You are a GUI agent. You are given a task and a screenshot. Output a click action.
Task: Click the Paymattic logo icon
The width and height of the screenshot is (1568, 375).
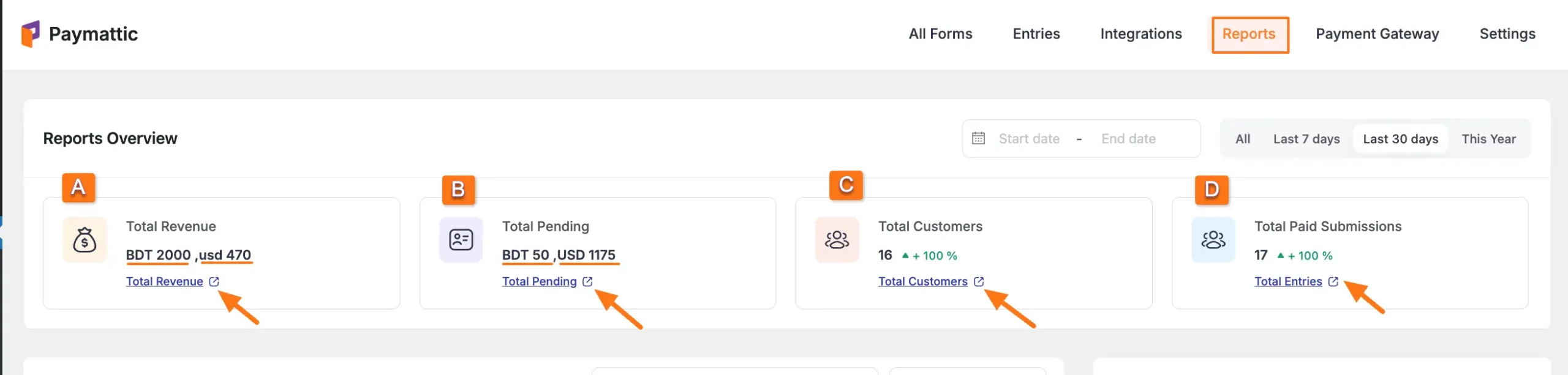[32, 34]
